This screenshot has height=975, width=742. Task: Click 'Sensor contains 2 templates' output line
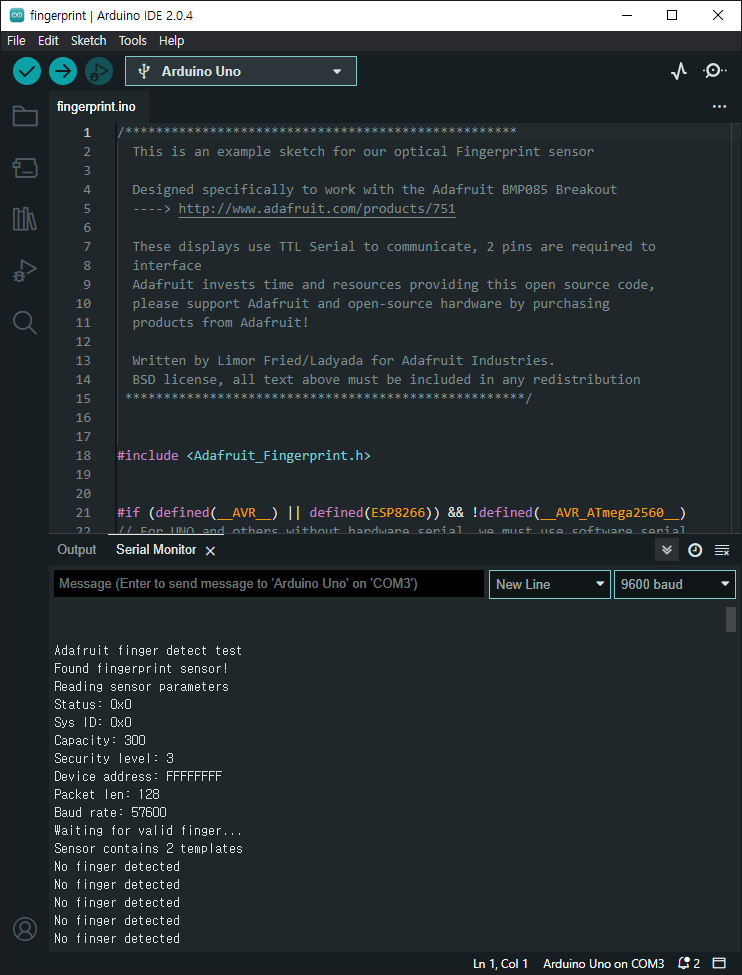148,849
